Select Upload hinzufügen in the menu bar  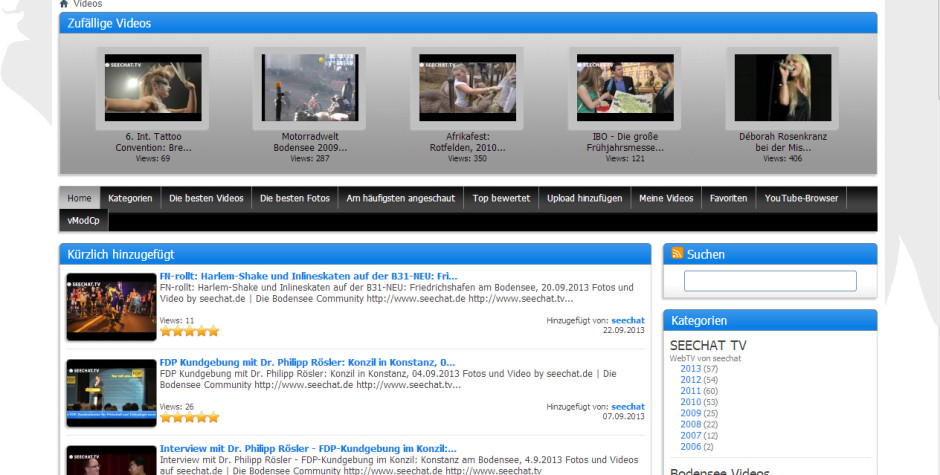click(585, 198)
